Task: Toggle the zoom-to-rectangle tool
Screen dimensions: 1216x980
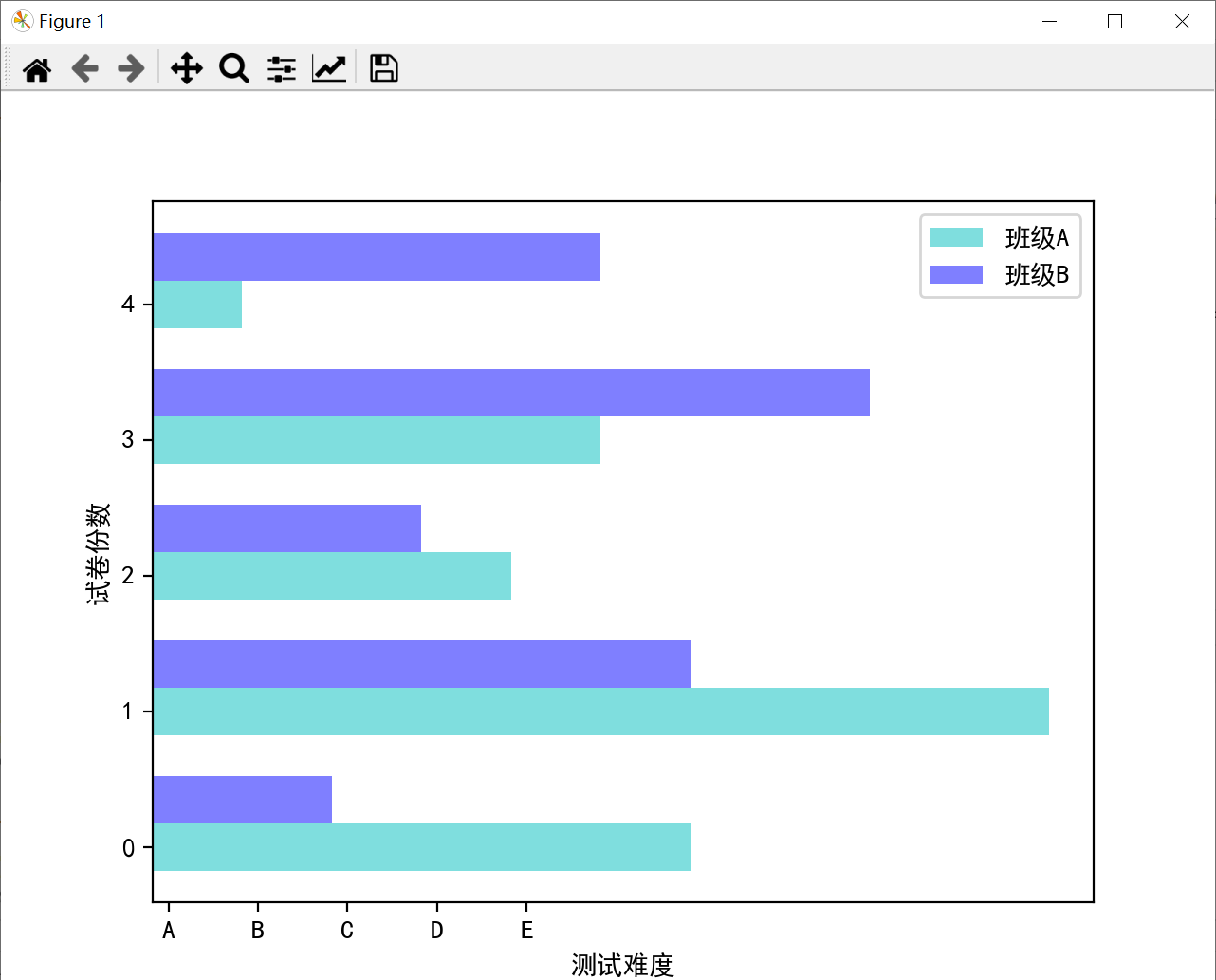Action: 233,68
